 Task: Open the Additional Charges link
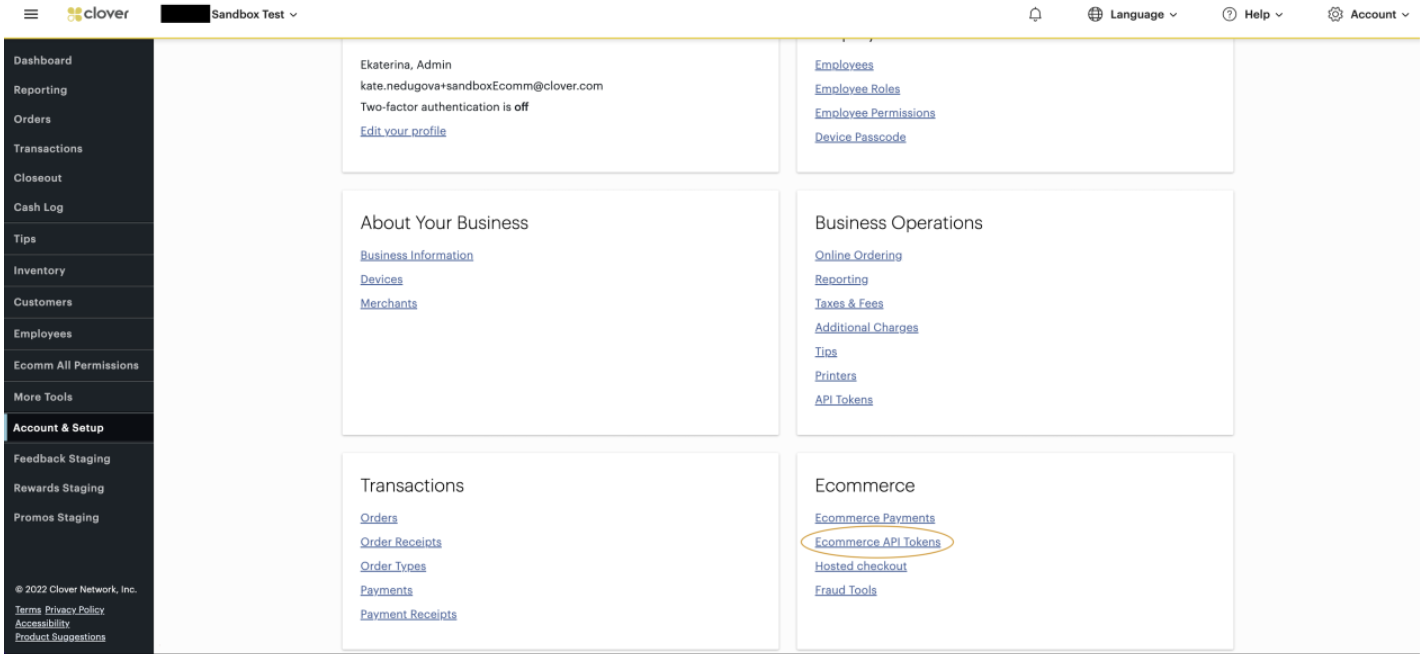coord(866,327)
